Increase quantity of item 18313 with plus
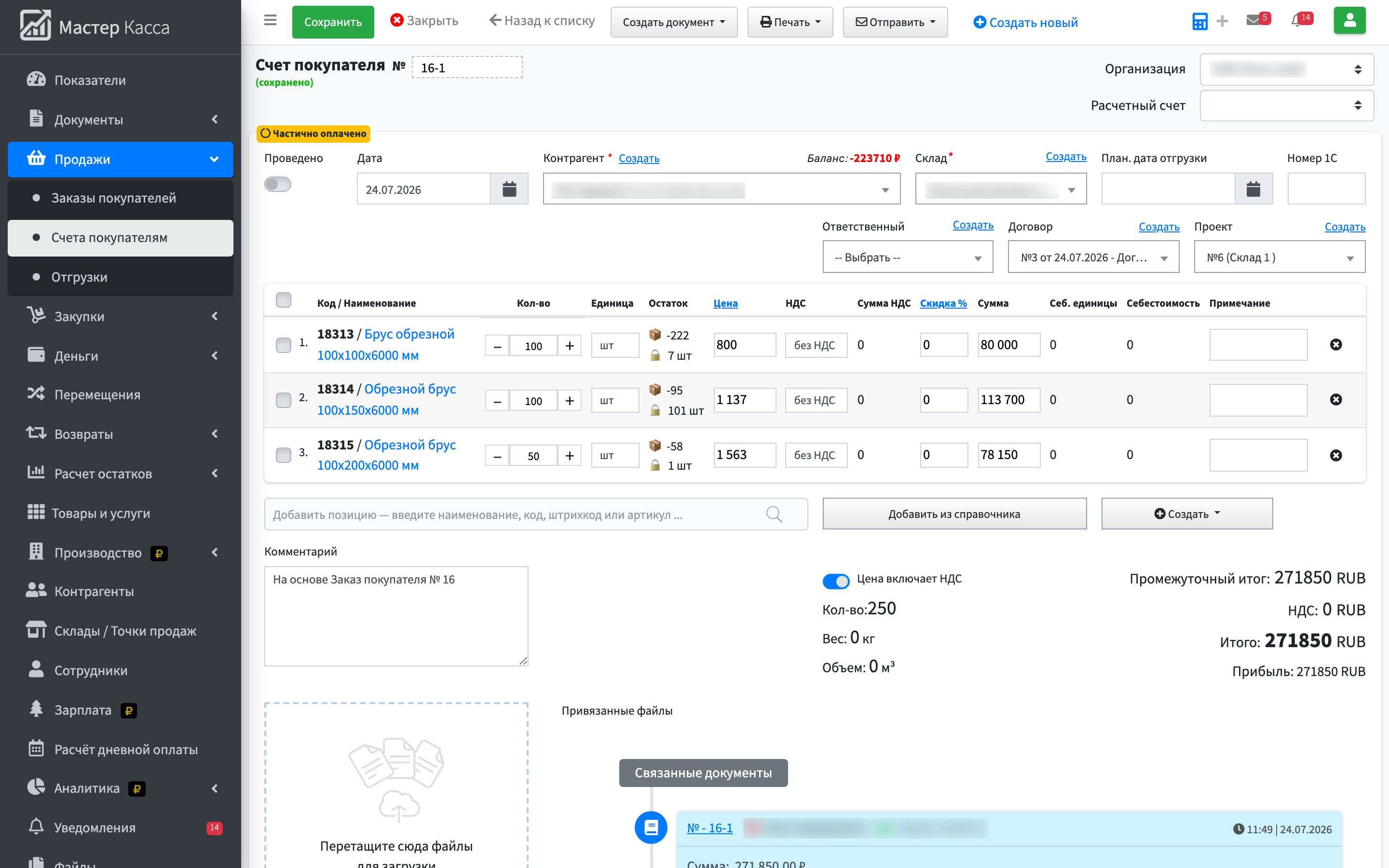Screen dimensions: 1389x868 pos(570,346)
